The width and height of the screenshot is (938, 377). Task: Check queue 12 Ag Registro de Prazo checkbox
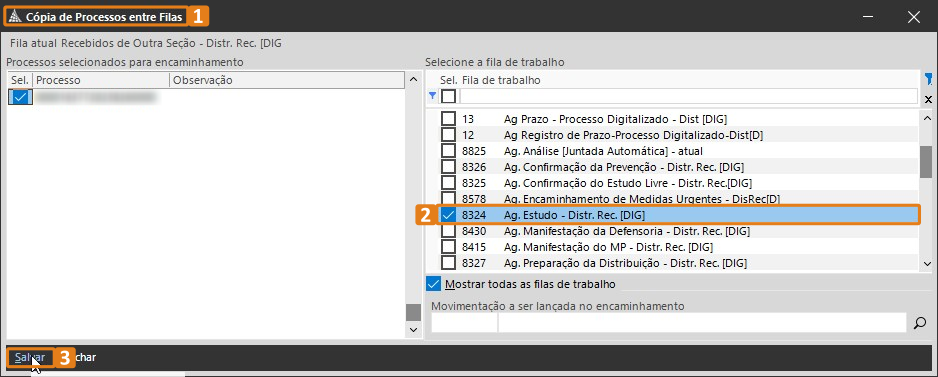pos(449,135)
